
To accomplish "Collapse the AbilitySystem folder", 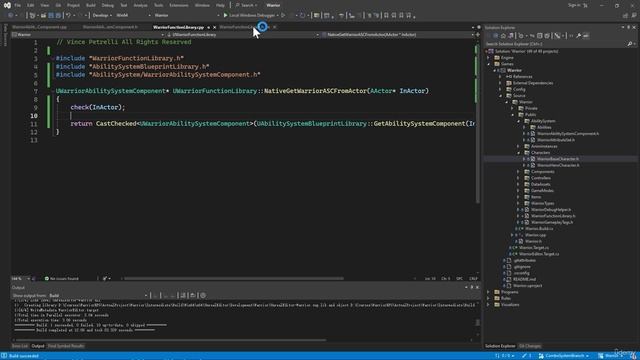I will (519, 121).
